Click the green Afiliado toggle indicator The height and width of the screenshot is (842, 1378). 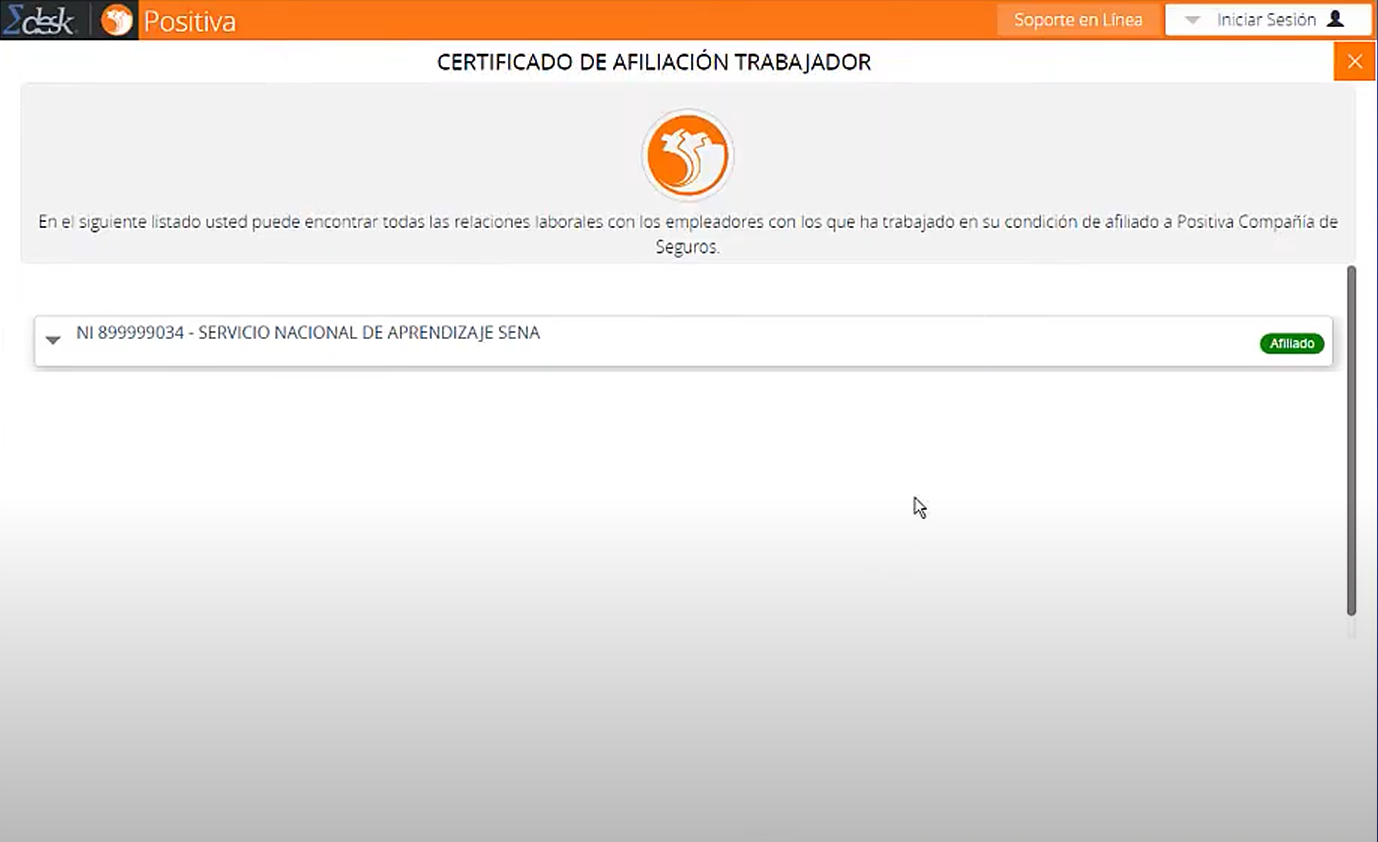tap(1291, 343)
